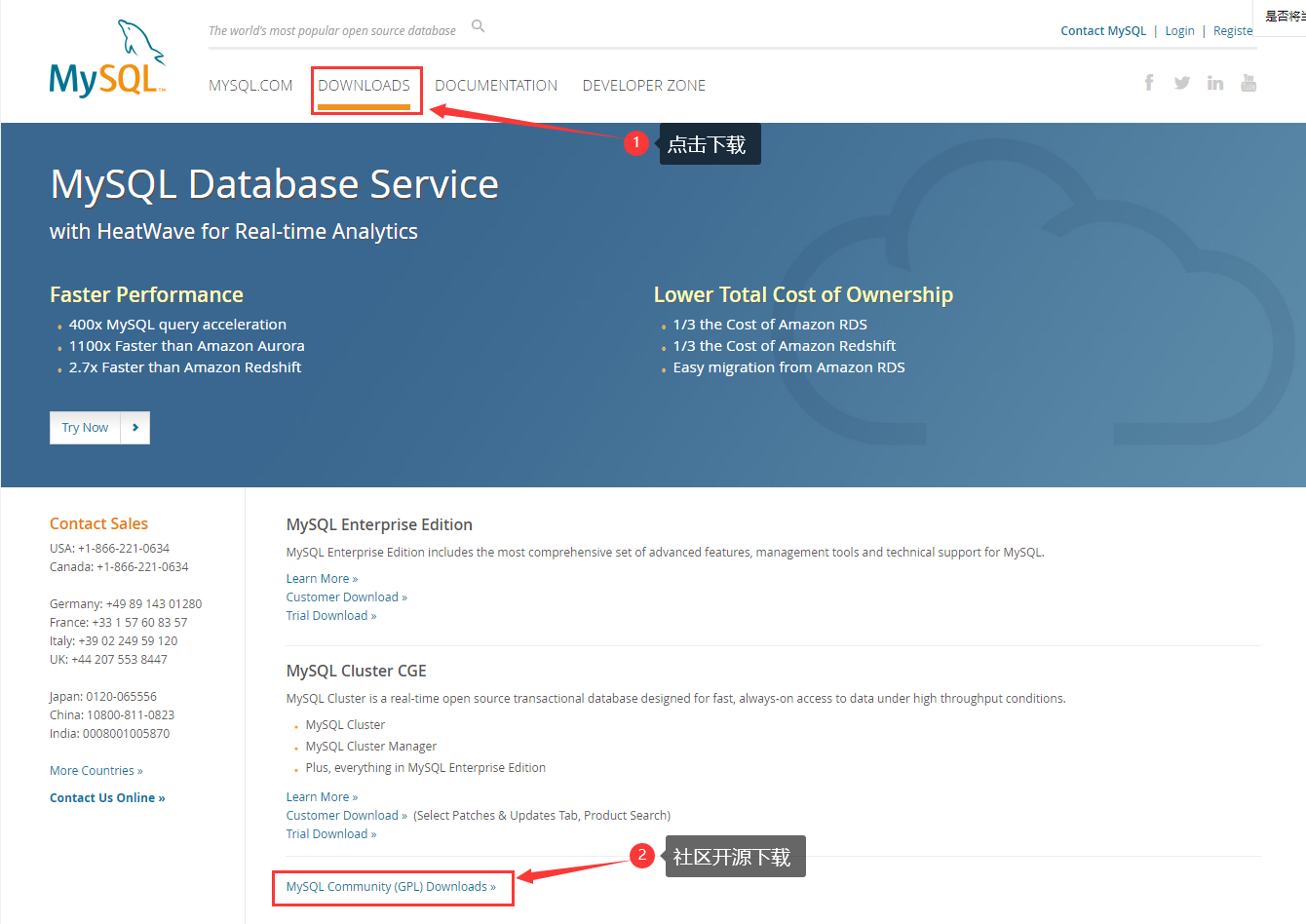The height and width of the screenshot is (924, 1306).
Task: Click the Login link
Action: [x=1179, y=31]
